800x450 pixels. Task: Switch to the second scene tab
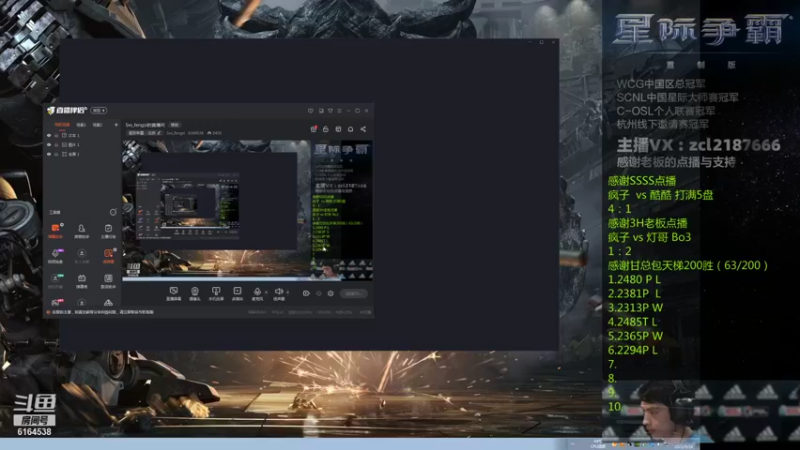[x=81, y=125]
